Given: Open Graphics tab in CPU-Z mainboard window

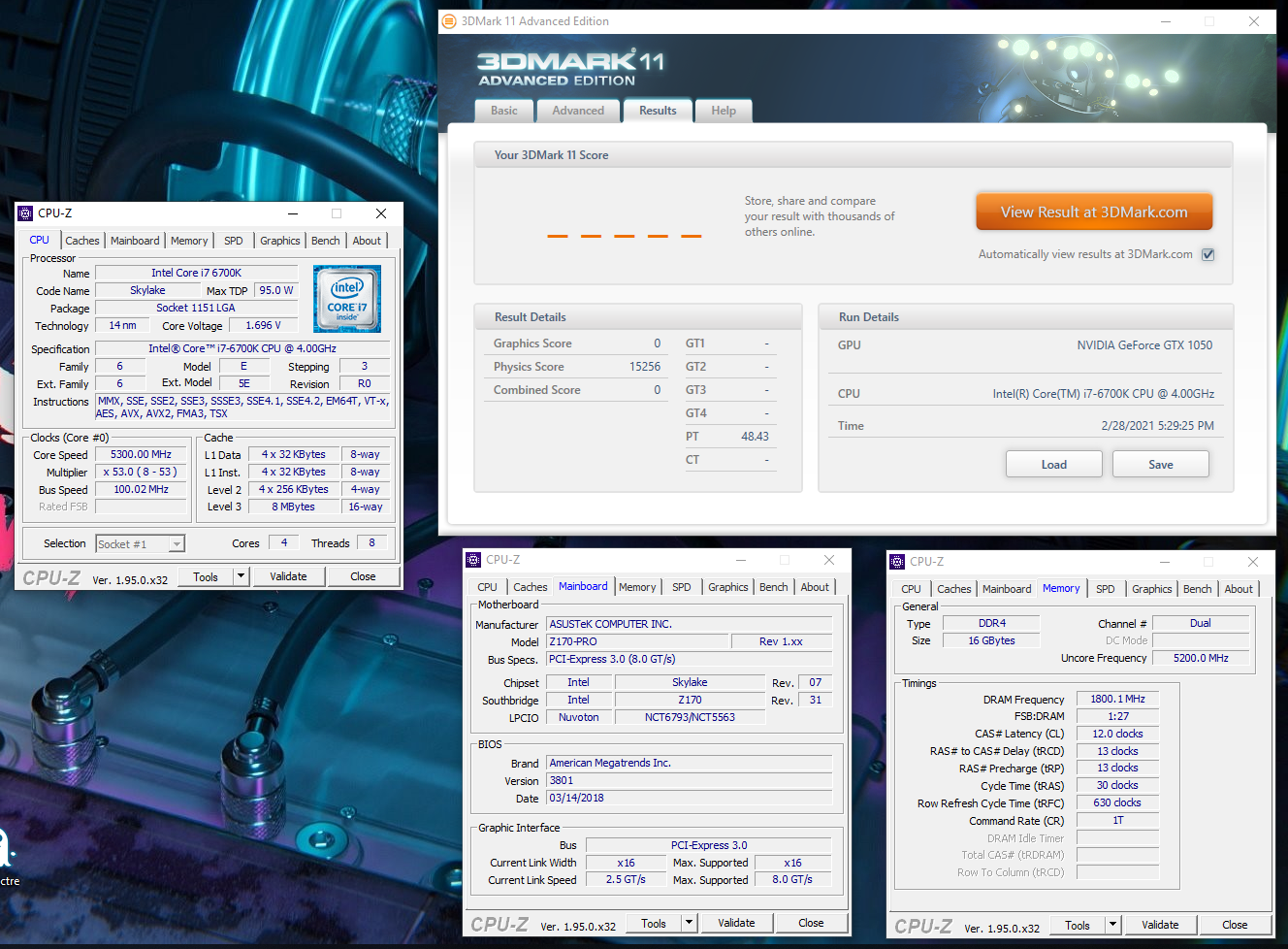Looking at the screenshot, I should click(x=728, y=587).
